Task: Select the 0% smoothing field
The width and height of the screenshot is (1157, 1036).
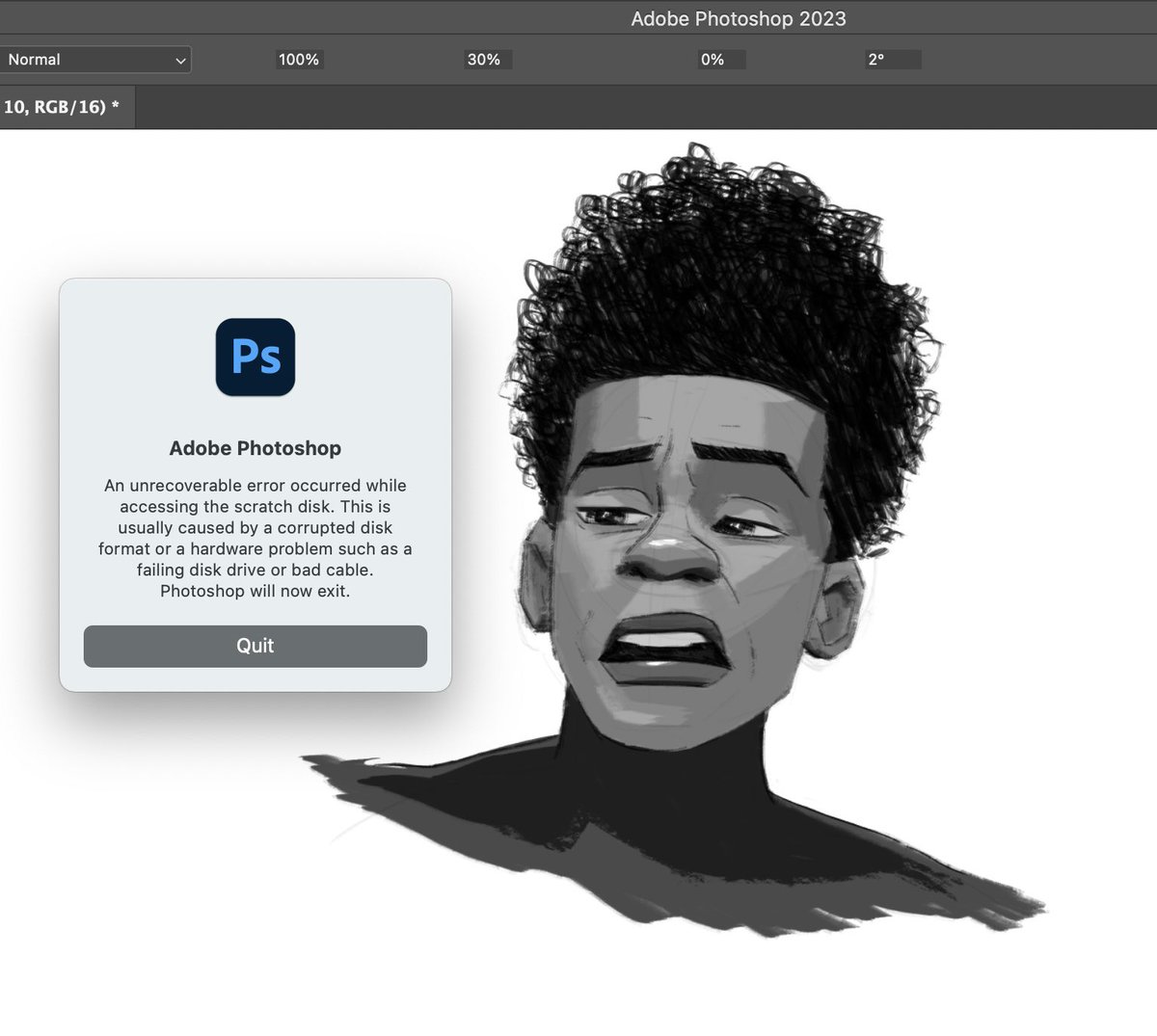Action: pos(719,59)
